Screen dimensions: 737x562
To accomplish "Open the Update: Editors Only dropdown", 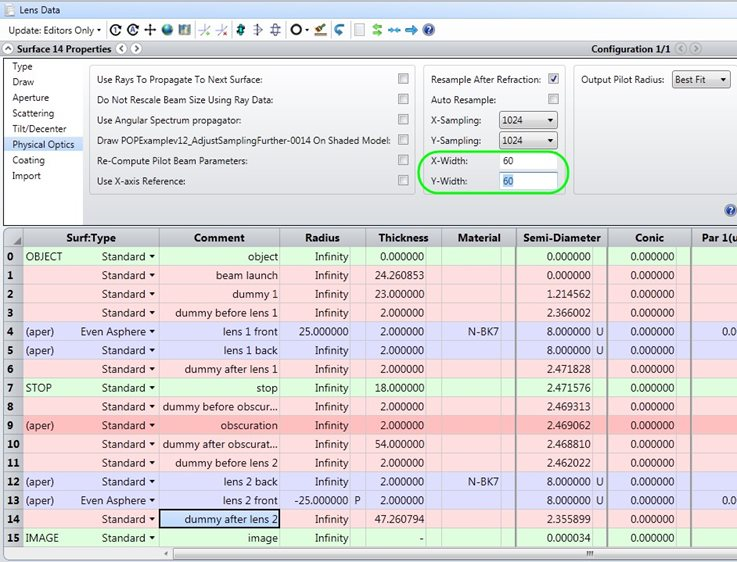I will 55,30.
